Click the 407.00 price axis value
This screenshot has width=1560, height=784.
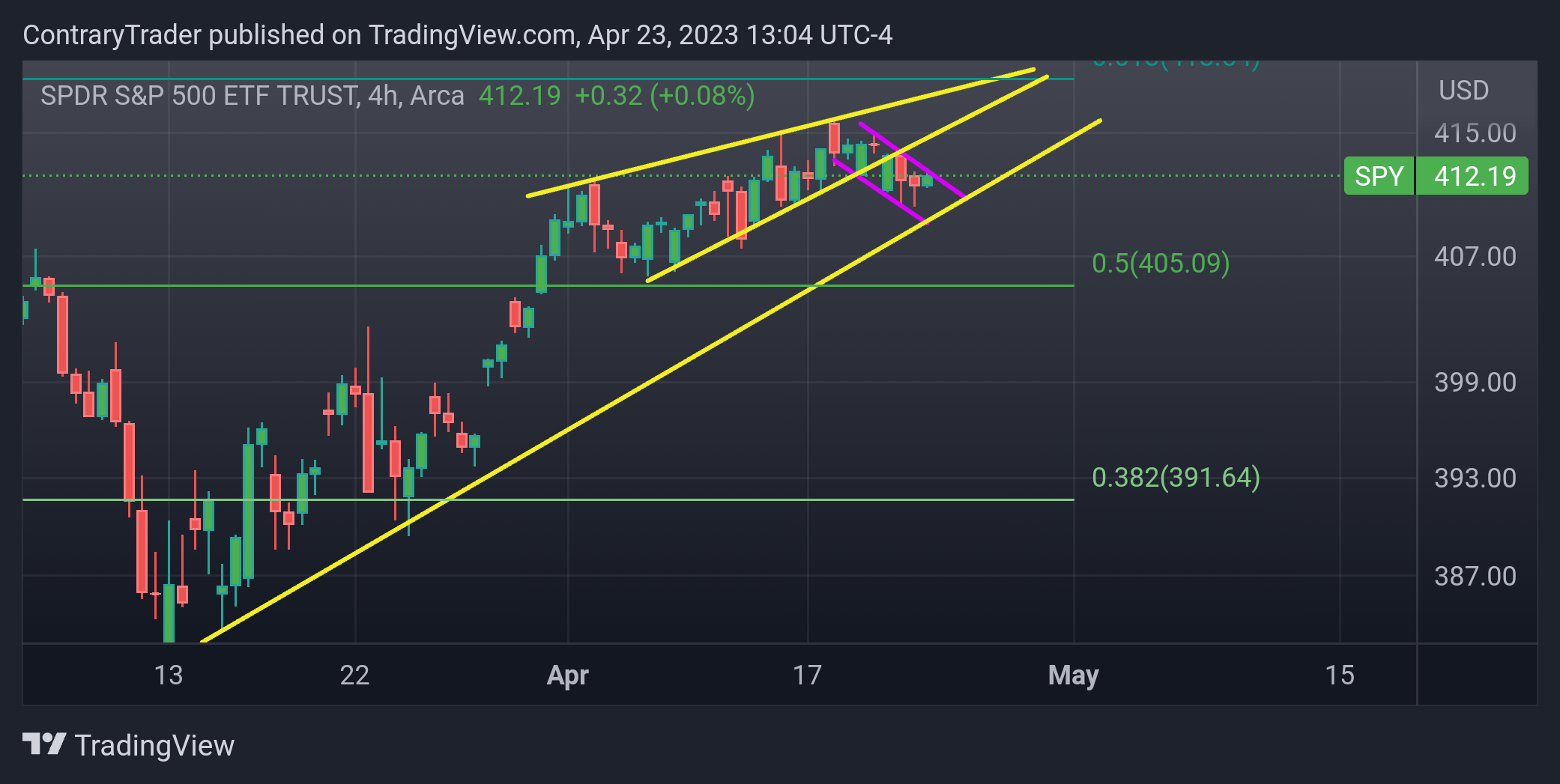pyautogui.click(x=1475, y=257)
